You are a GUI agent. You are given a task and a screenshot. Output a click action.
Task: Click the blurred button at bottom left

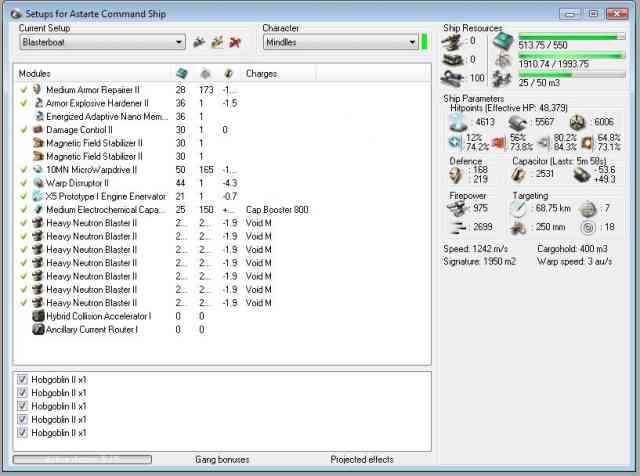point(82,460)
